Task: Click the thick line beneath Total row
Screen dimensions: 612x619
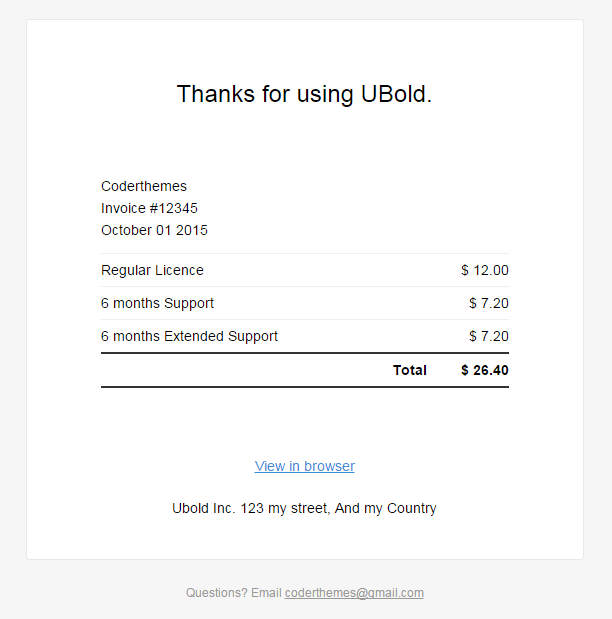Action: tap(304, 387)
